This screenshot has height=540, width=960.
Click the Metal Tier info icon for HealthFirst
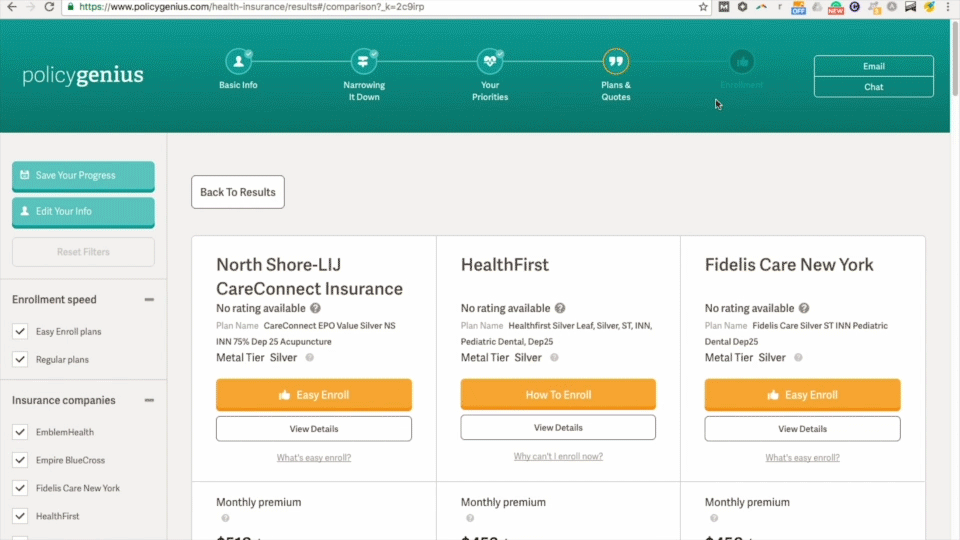(554, 358)
